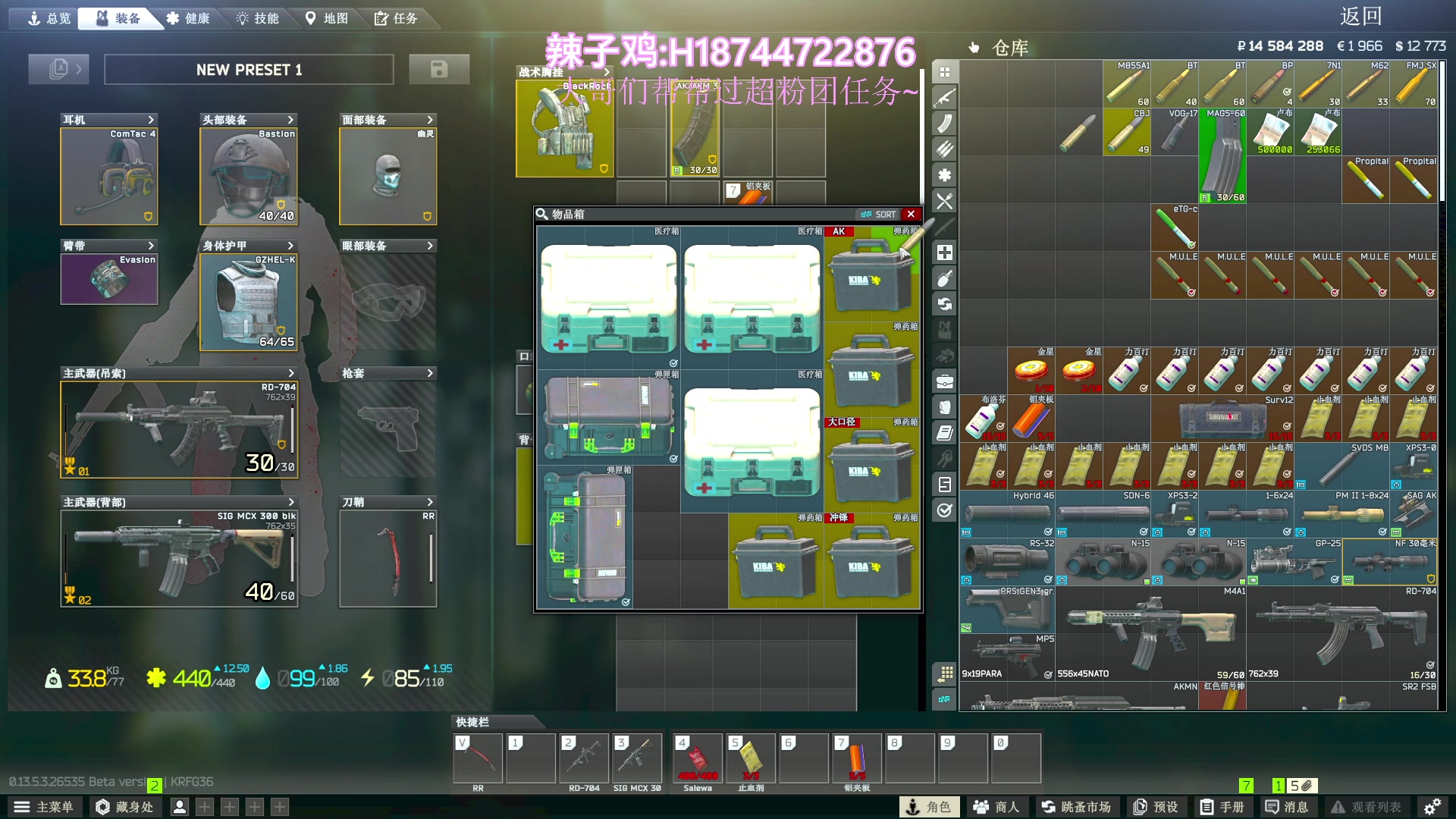Select the MAG5-60 magazine in stash
This screenshot has width=1456, height=819.
click(1222, 155)
